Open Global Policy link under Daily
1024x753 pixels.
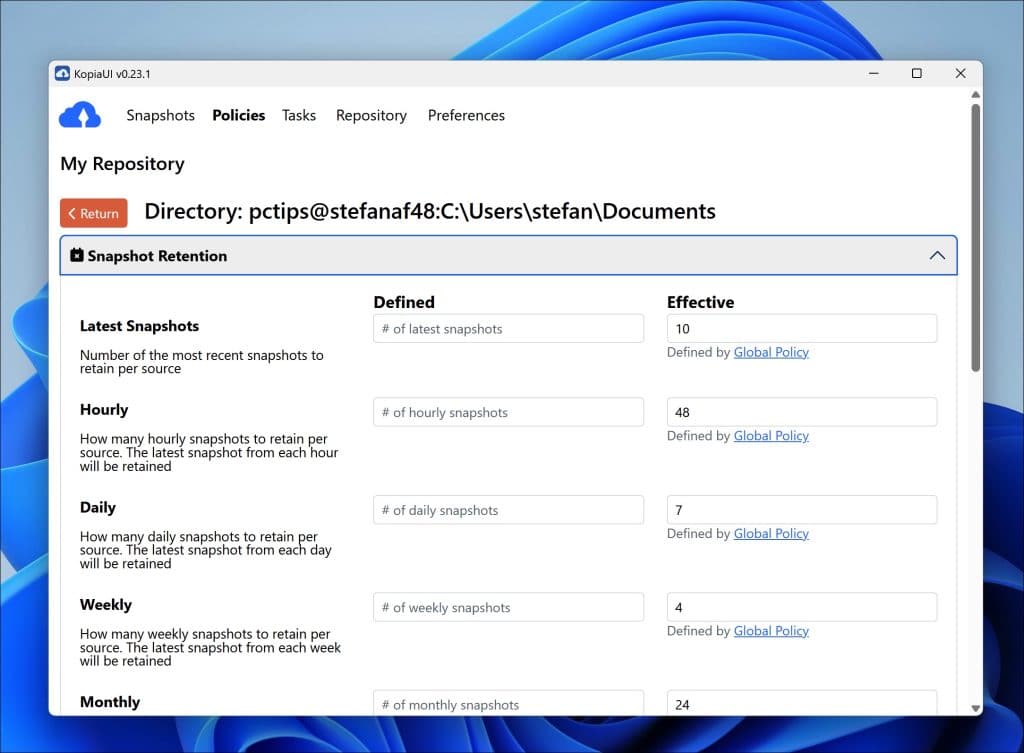coord(771,534)
